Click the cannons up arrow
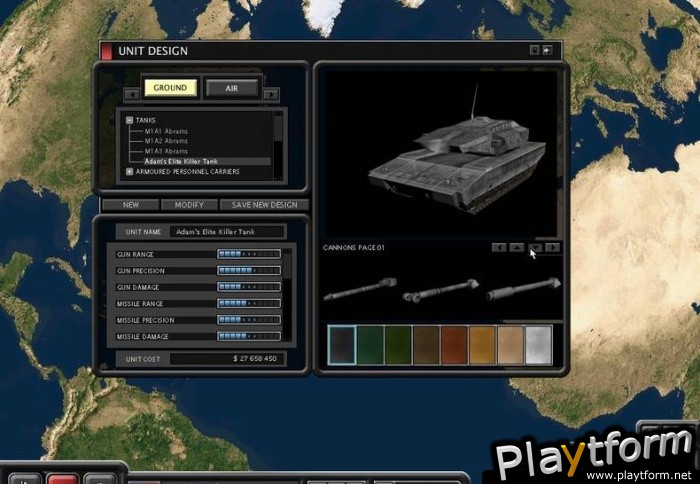Image resolution: width=700 pixels, height=484 pixels. (x=517, y=247)
